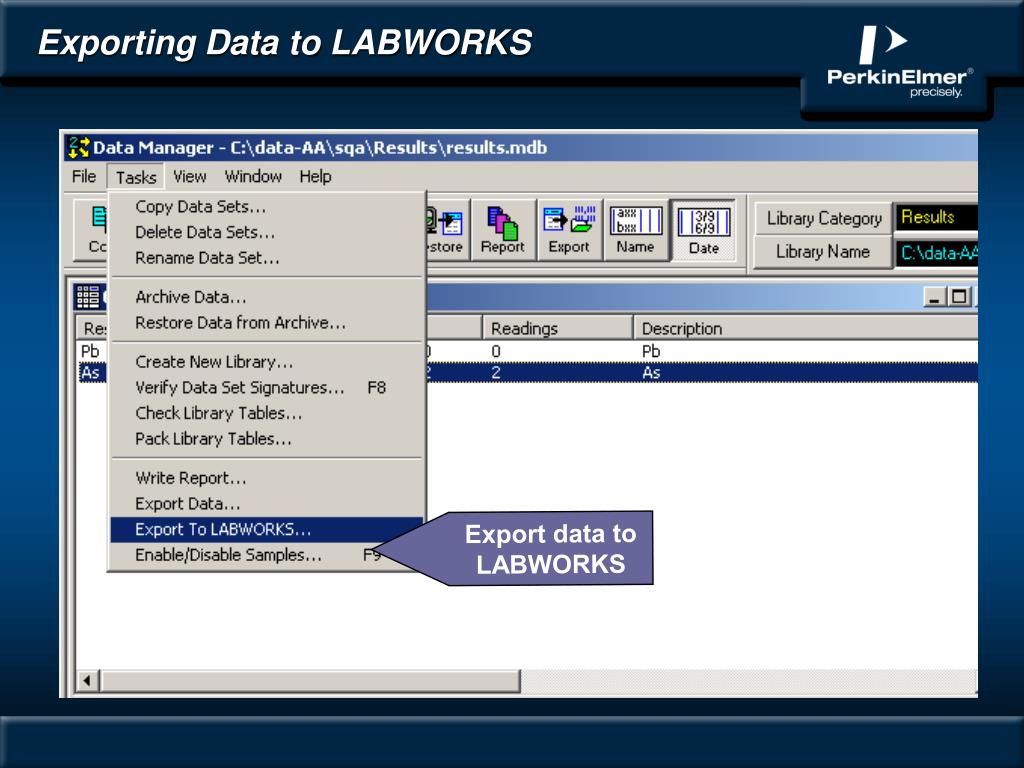The height and width of the screenshot is (768, 1024).
Task: Click the As description cell
Action: (651, 372)
